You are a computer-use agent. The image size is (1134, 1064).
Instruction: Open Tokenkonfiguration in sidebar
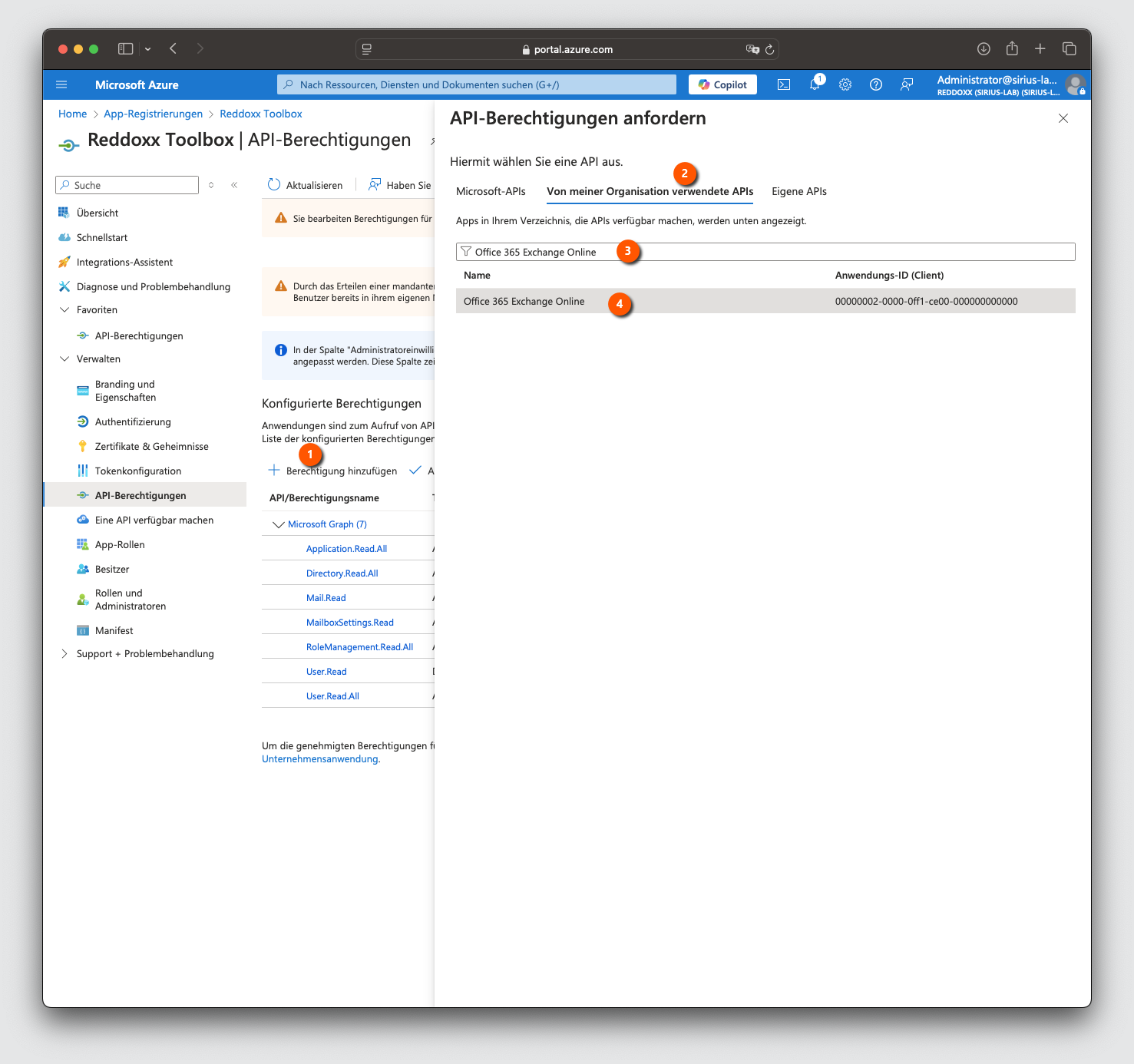pyautogui.click(x=138, y=471)
